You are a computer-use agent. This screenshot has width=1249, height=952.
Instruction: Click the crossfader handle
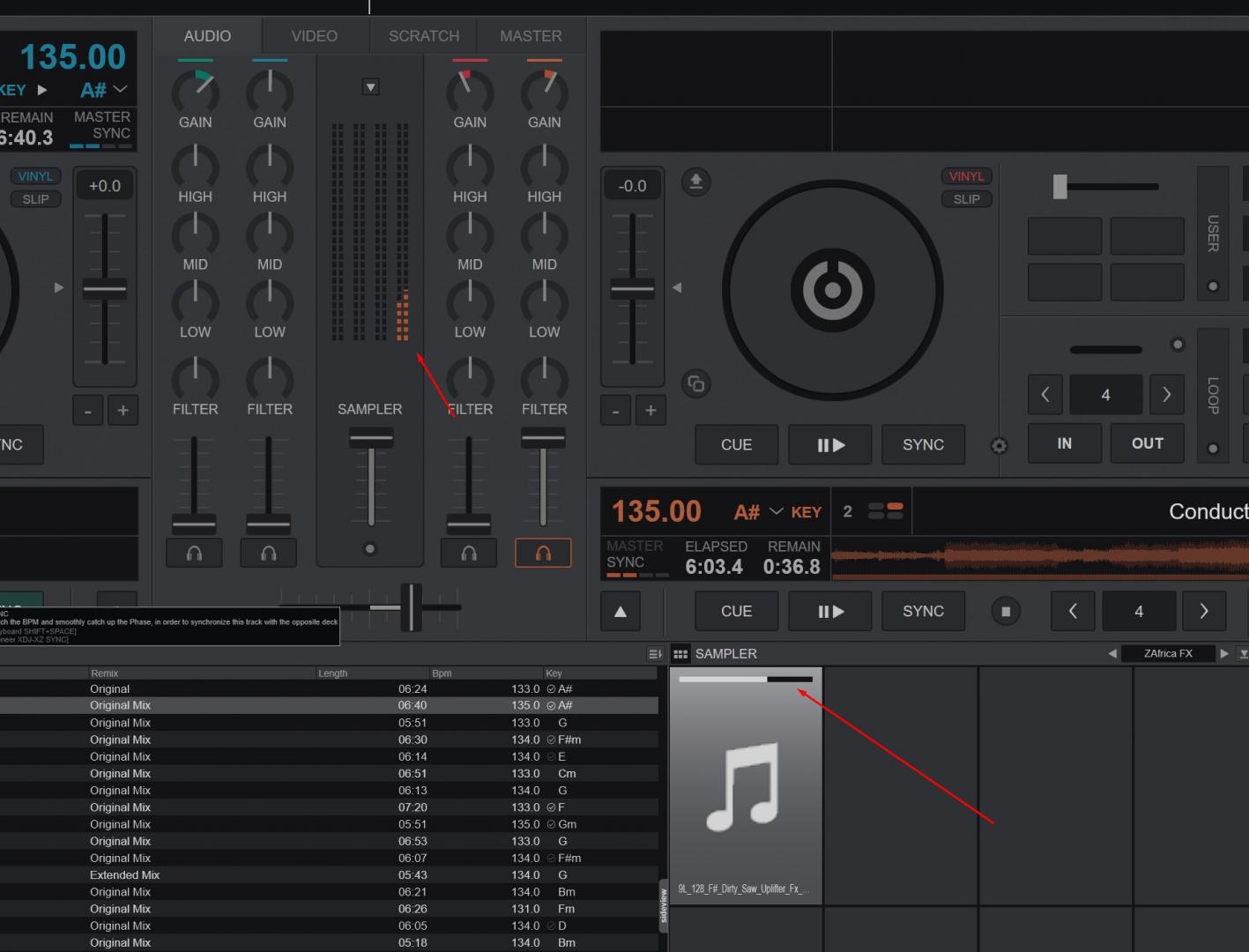click(411, 607)
